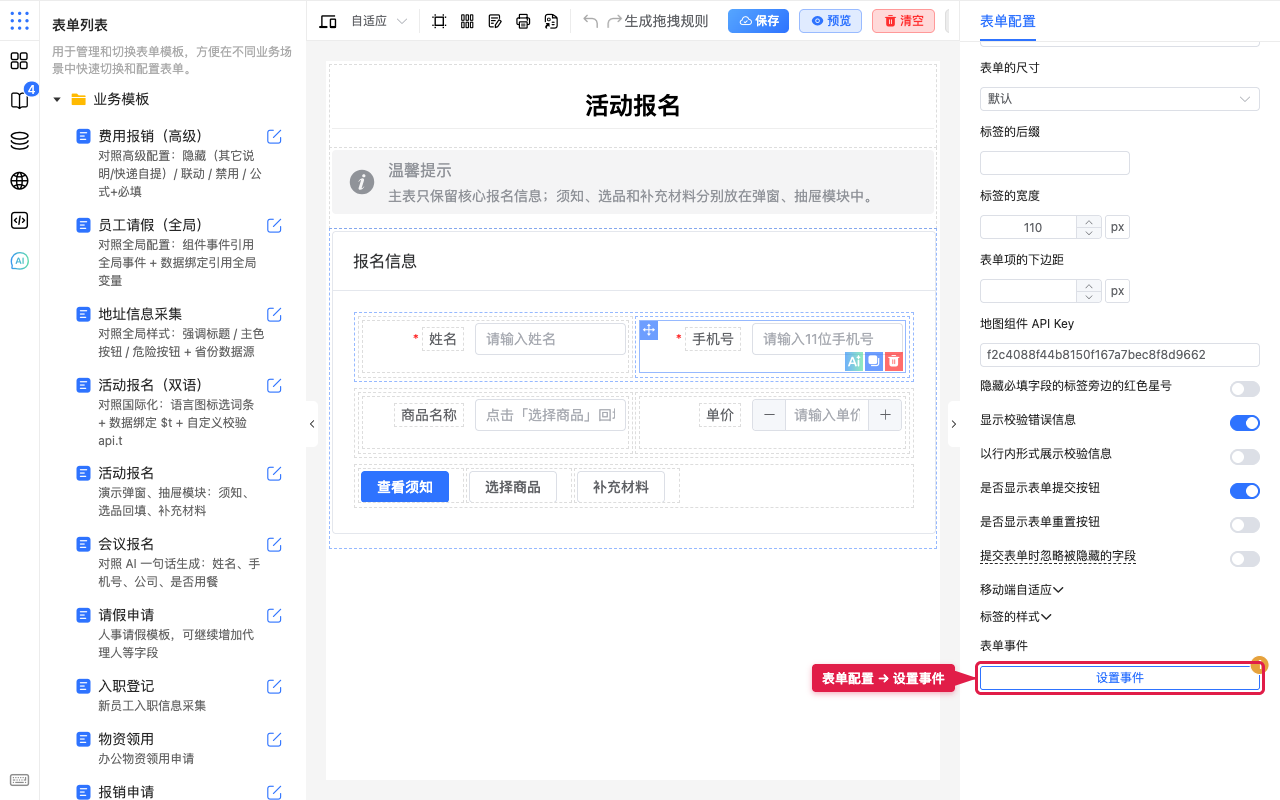Expand 标签的样式 section
This screenshot has width=1280, height=800.
point(1016,617)
